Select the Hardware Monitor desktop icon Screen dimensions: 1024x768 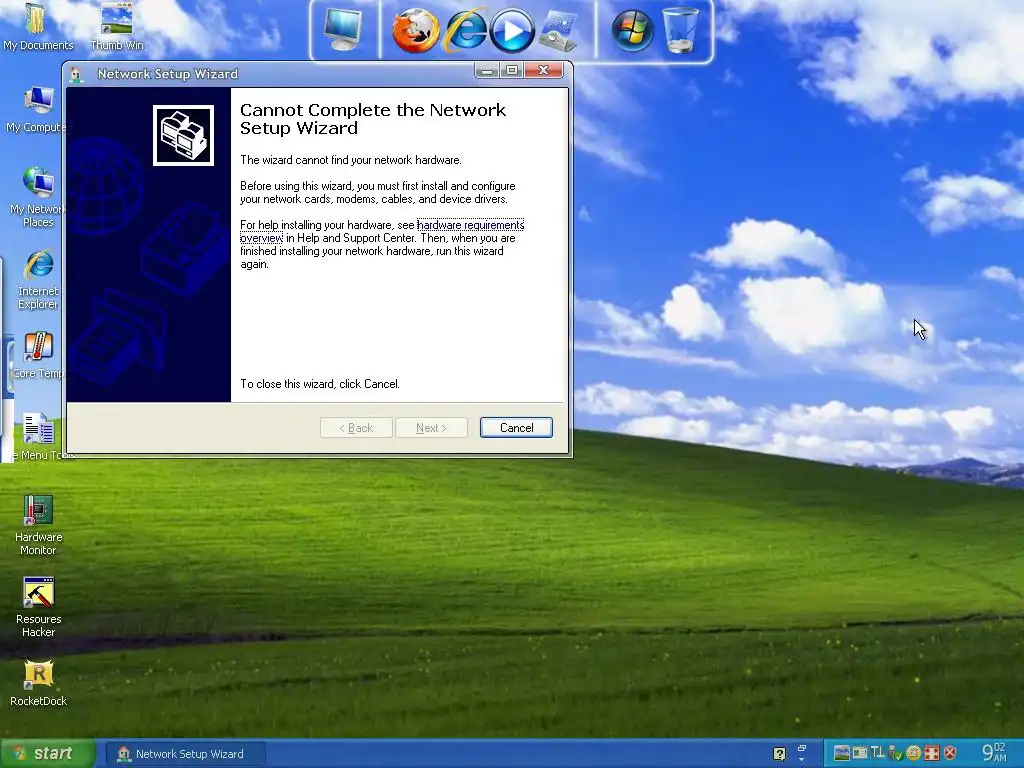[x=38, y=526]
